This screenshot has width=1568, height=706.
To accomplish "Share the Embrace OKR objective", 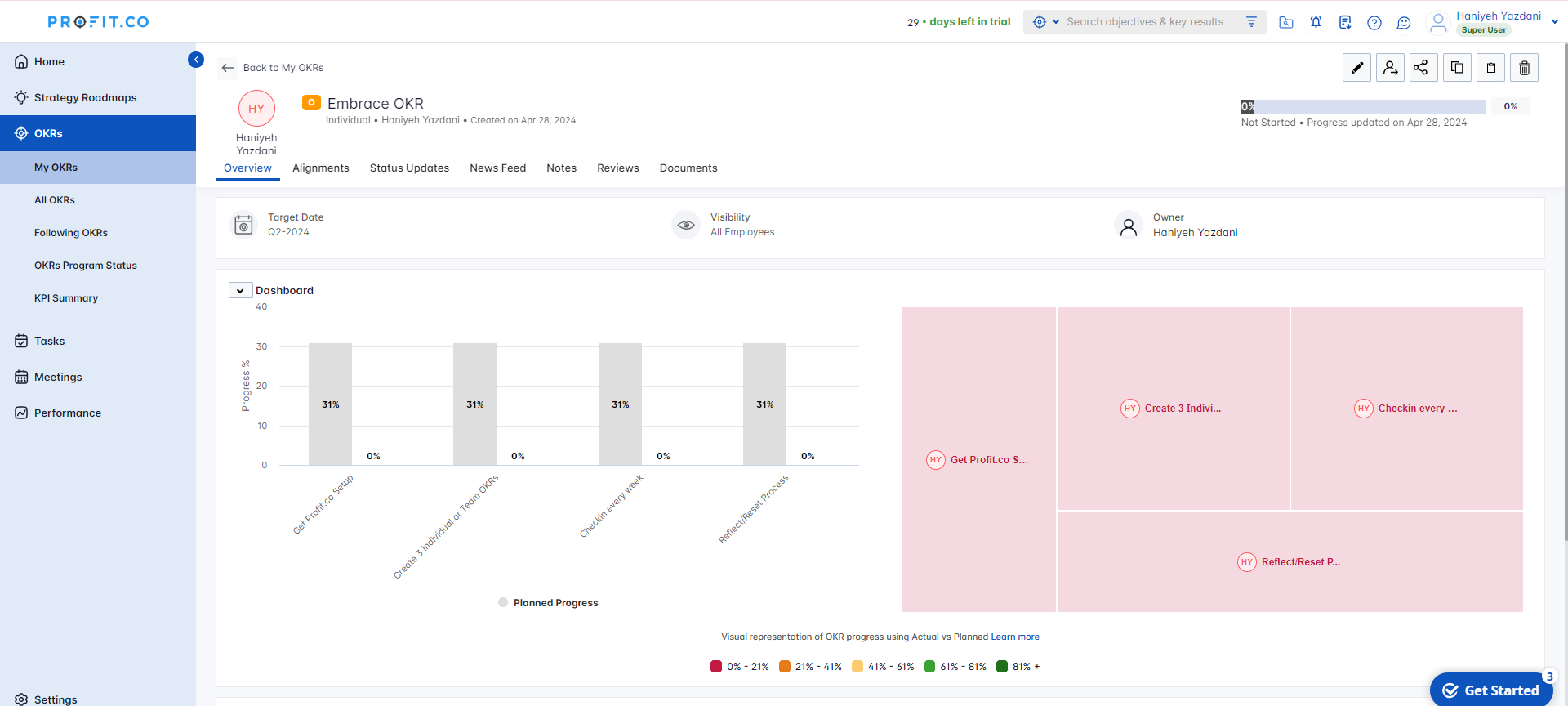I will click(1423, 68).
